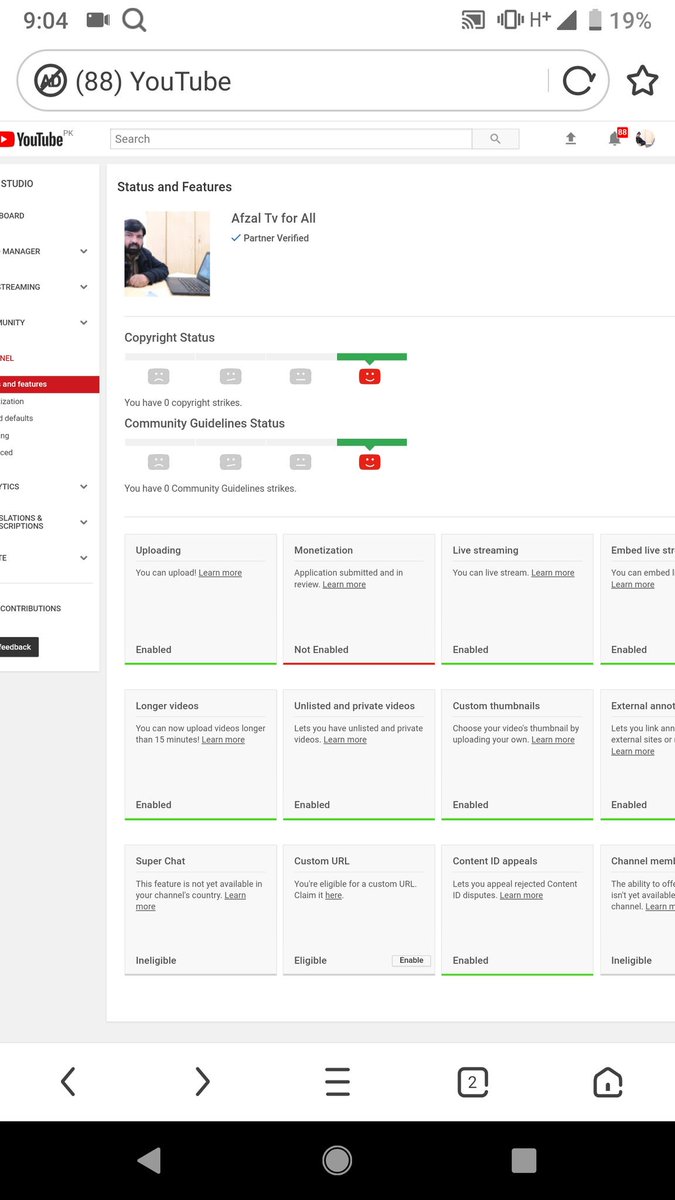Open the browser tab switcher showing 2
Viewport: 675px width, 1200px height.
coord(472,1081)
